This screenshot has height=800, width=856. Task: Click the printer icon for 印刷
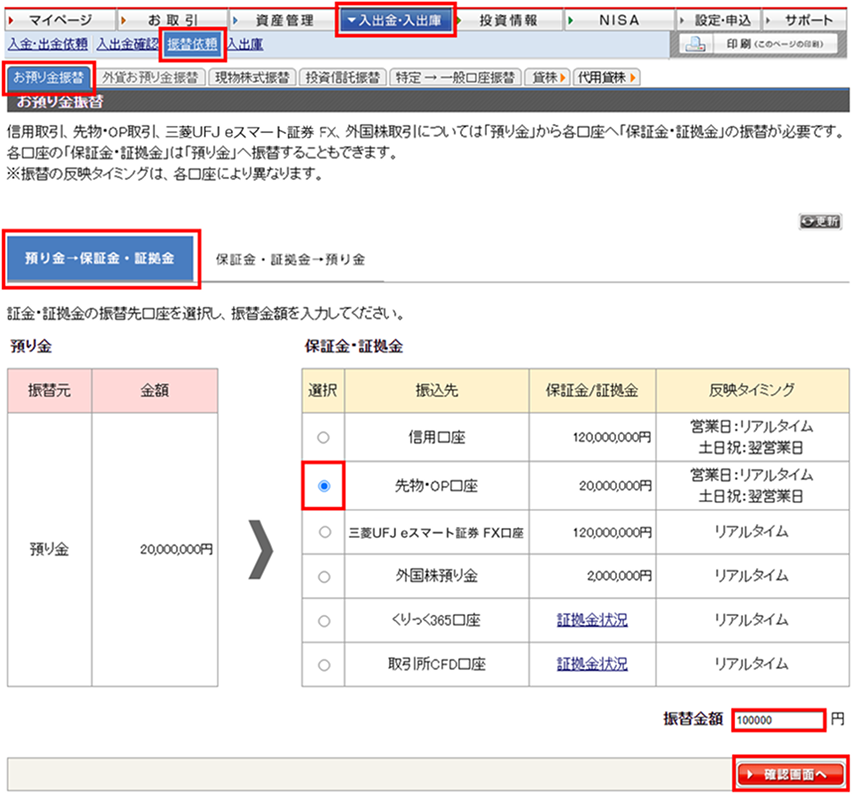pyautogui.click(x=698, y=45)
